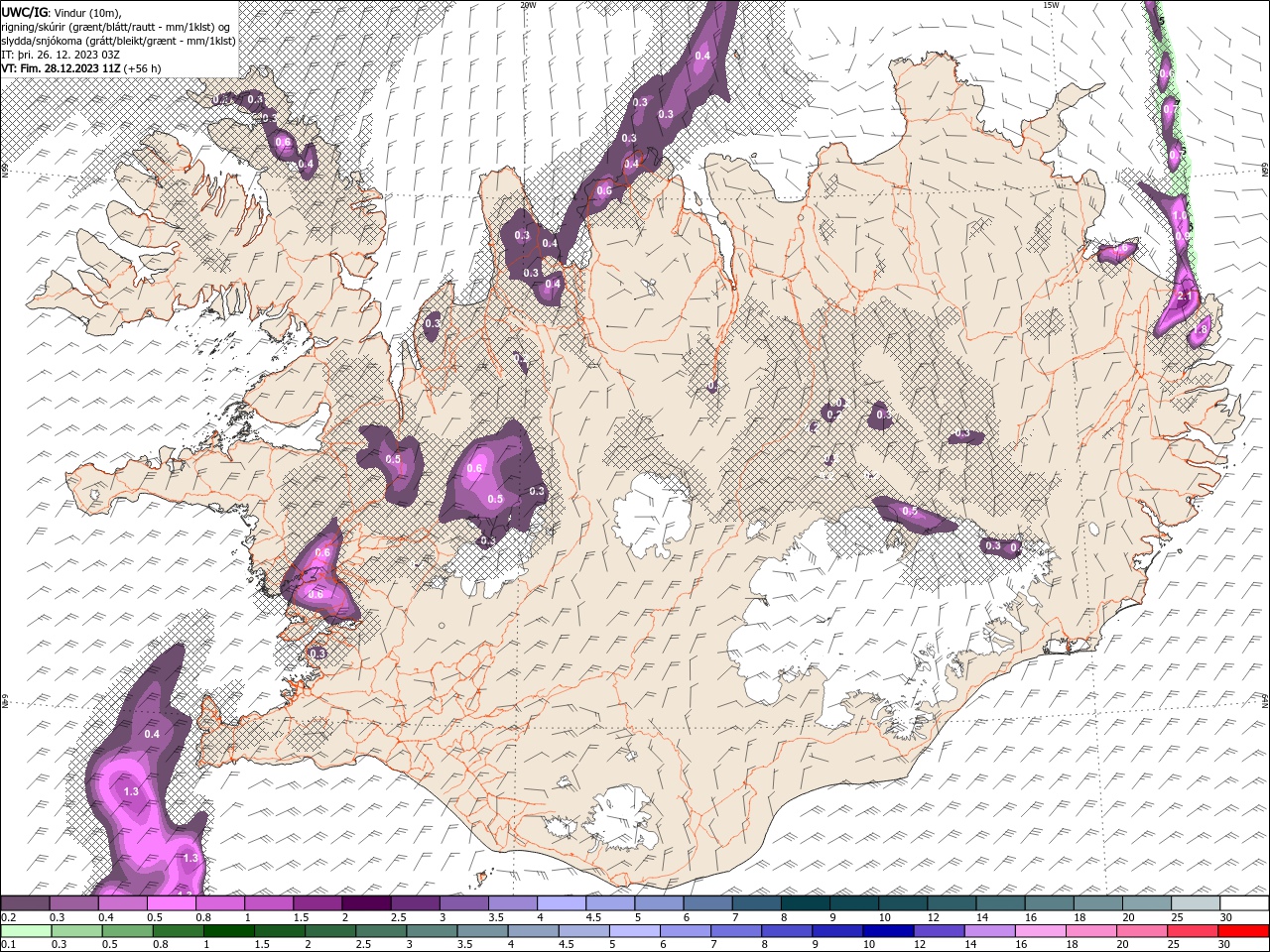
Task: Select the bright red swatch ending the rain scale
Action: [1244, 931]
